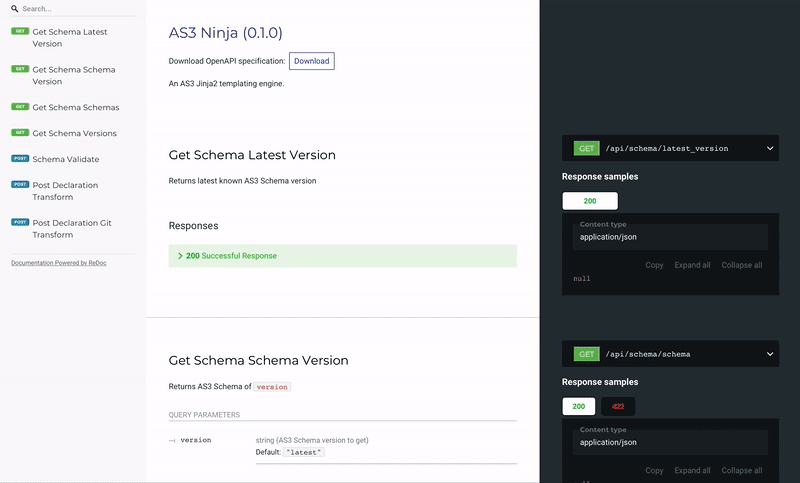The image size is (800, 483).
Task: Open Get Schema Schema Version sidebar item
Action: tap(73, 75)
